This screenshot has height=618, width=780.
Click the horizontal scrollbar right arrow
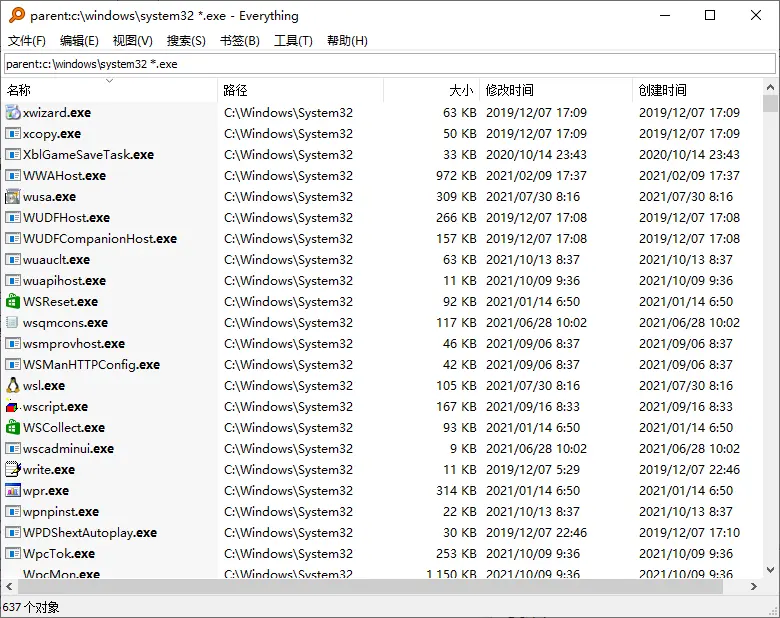click(754, 587)
